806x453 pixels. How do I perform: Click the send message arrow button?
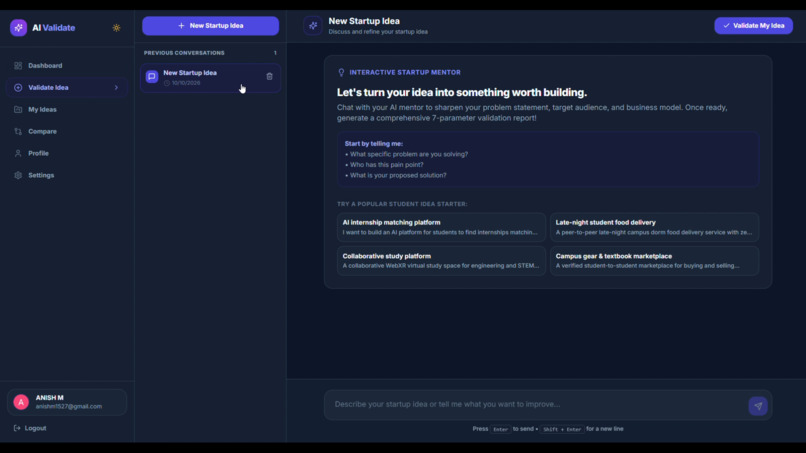pos(758,406)
